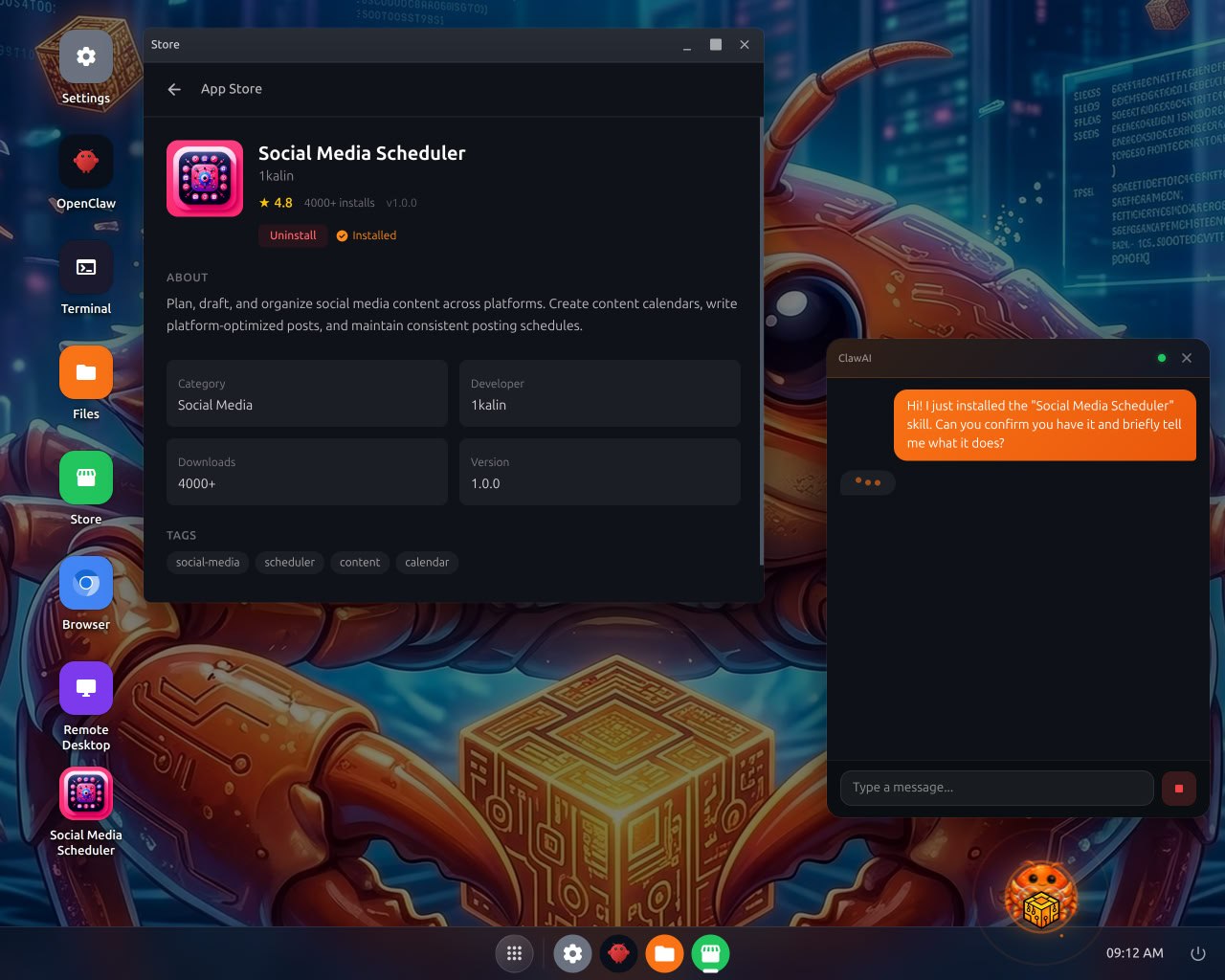Uninstall the Social Media Scheduler skill
Screen dimensions: 1225x980
click(293, 235)
